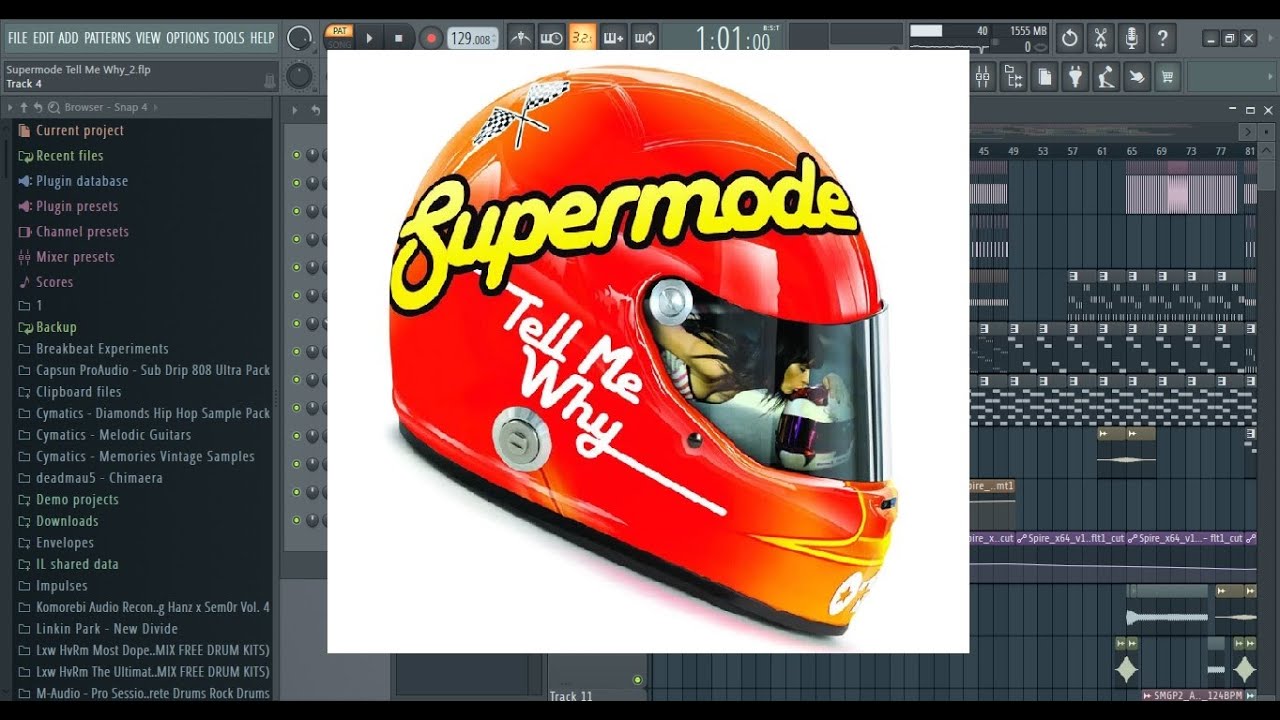Mute the topmost channel via its green LED
Screen dimensions: 1280x720
click(x=296, y=155)
